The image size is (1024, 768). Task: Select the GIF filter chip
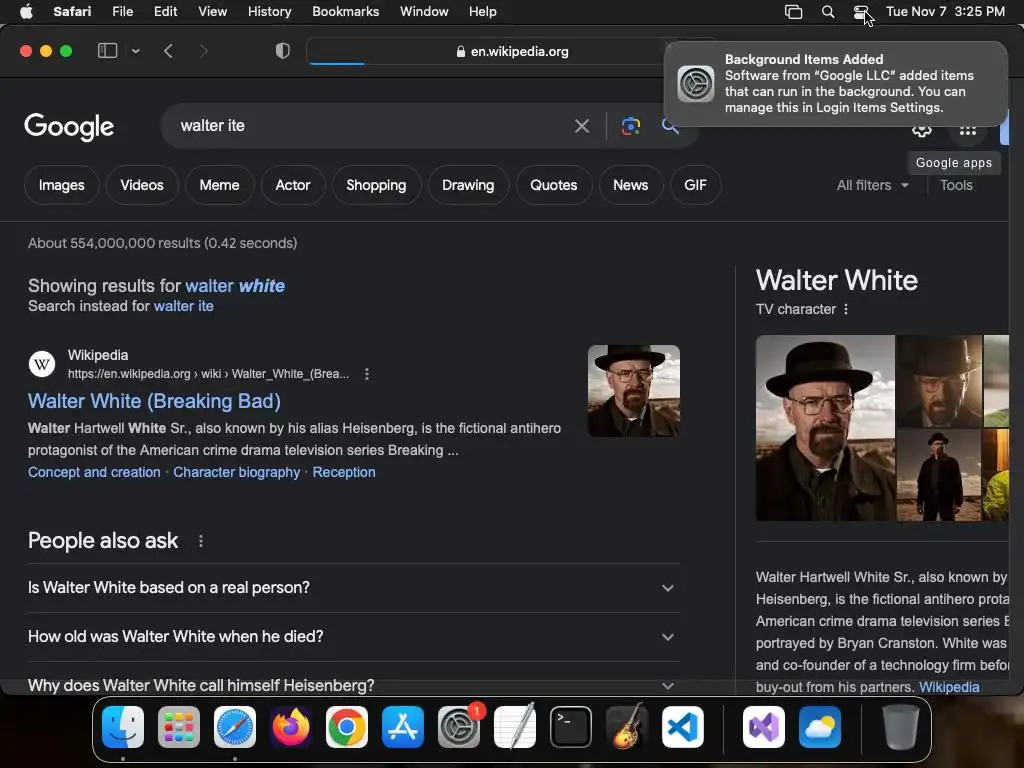(x=696, y=185)
